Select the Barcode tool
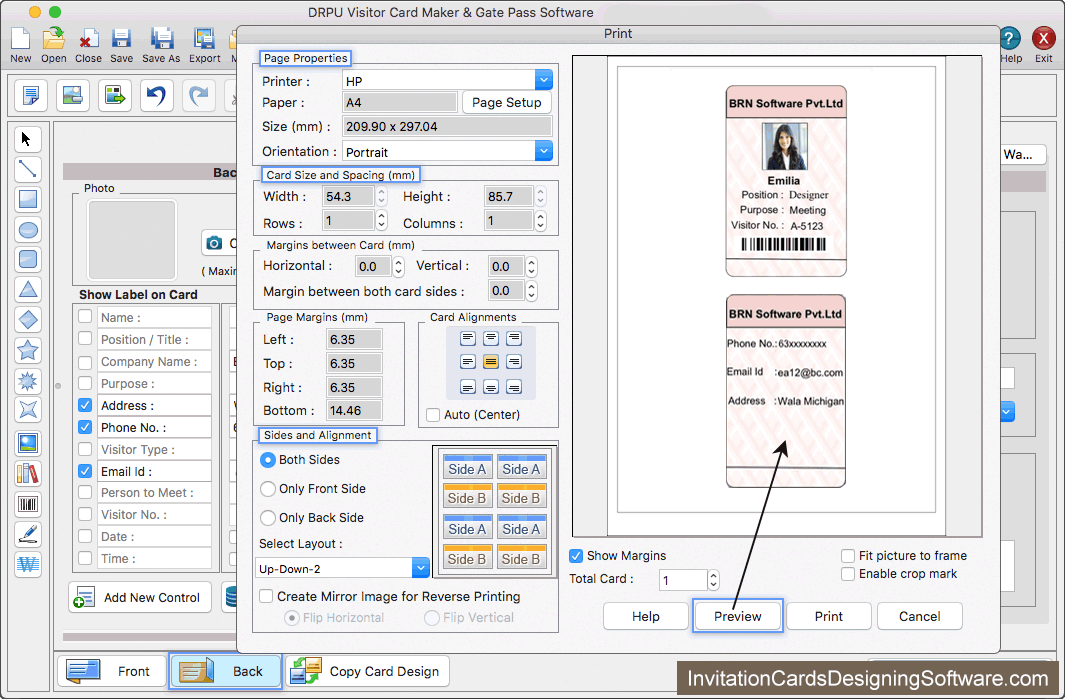Viewport: 1065px width, 699px height. pyautogui.click(x=27, y=504)
